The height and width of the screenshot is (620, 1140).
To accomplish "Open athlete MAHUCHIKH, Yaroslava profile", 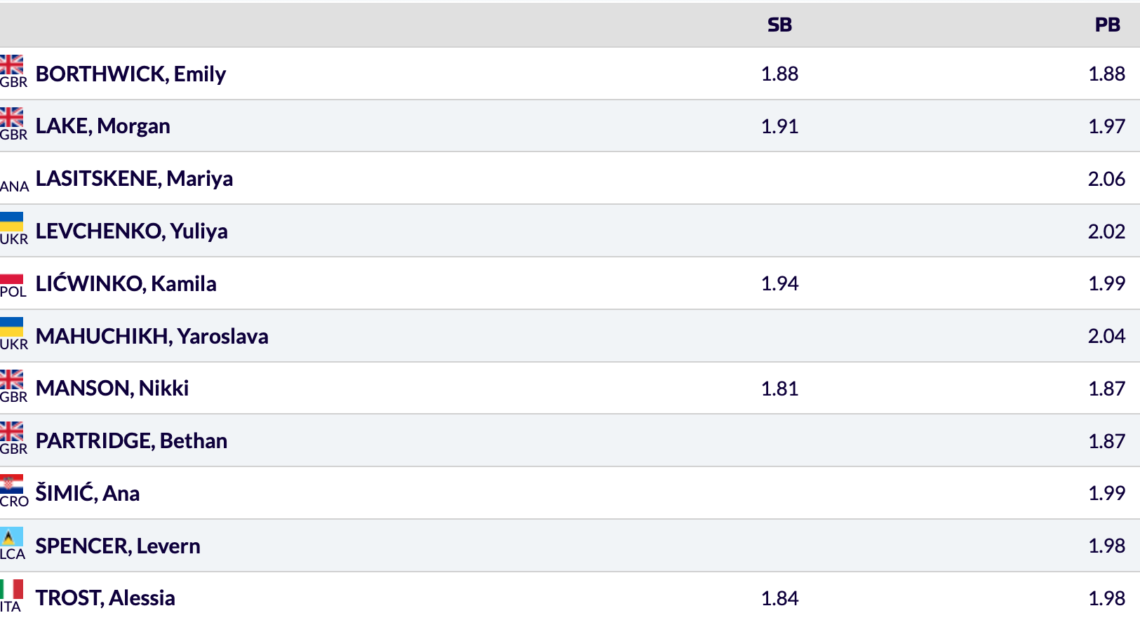I will (x=152, y=336).
